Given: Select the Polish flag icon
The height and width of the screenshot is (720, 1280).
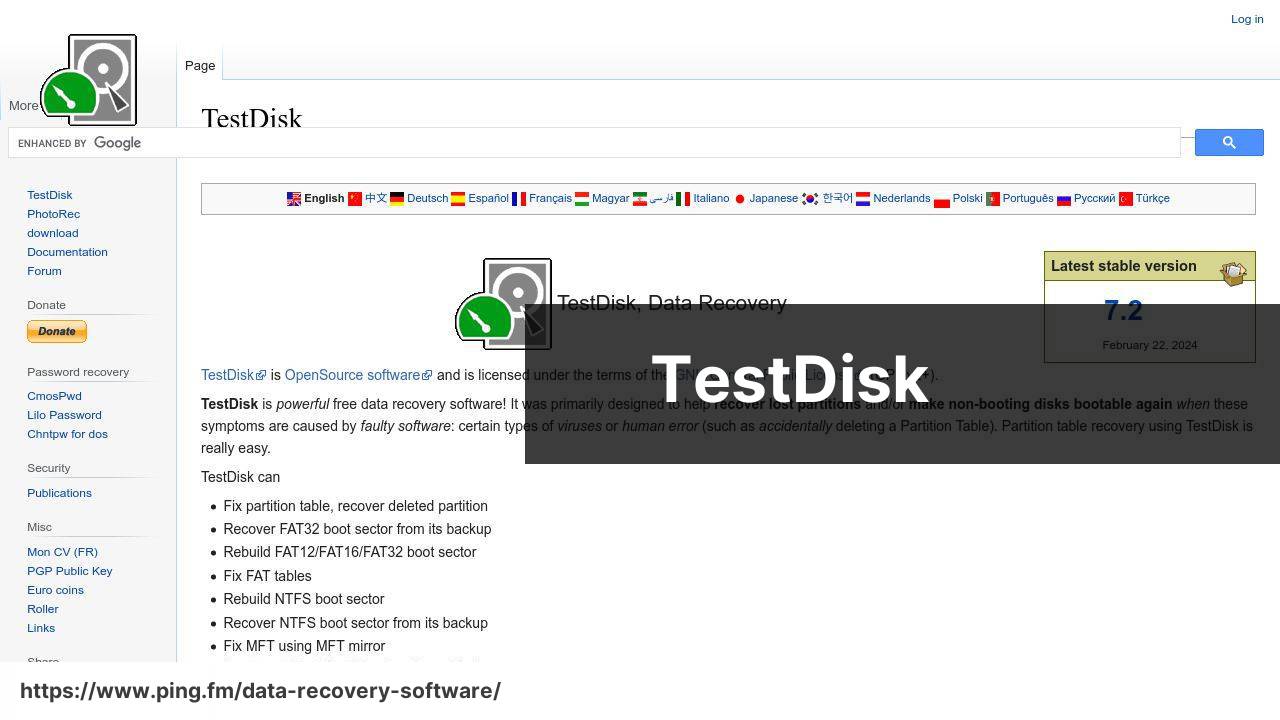Looking at the screenshot, I should coord(942,199).
